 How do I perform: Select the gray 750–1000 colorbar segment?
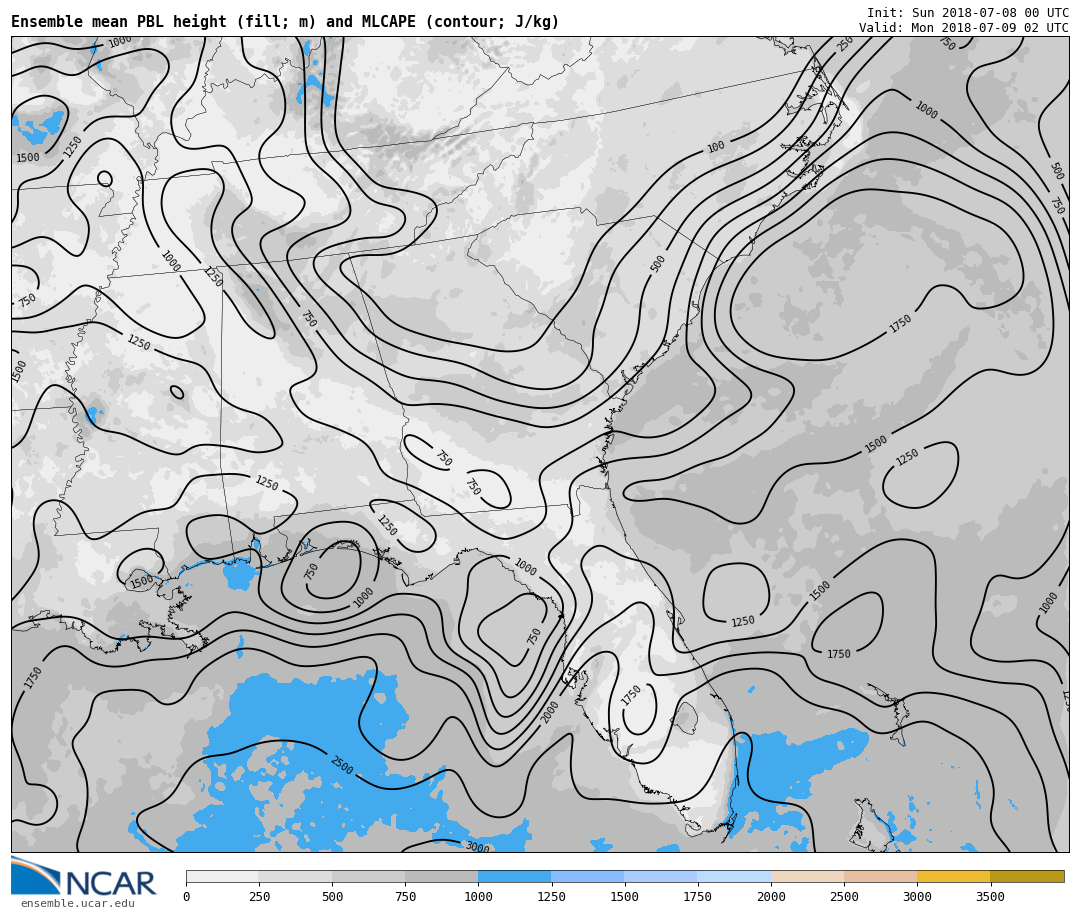tap(441, 876)
